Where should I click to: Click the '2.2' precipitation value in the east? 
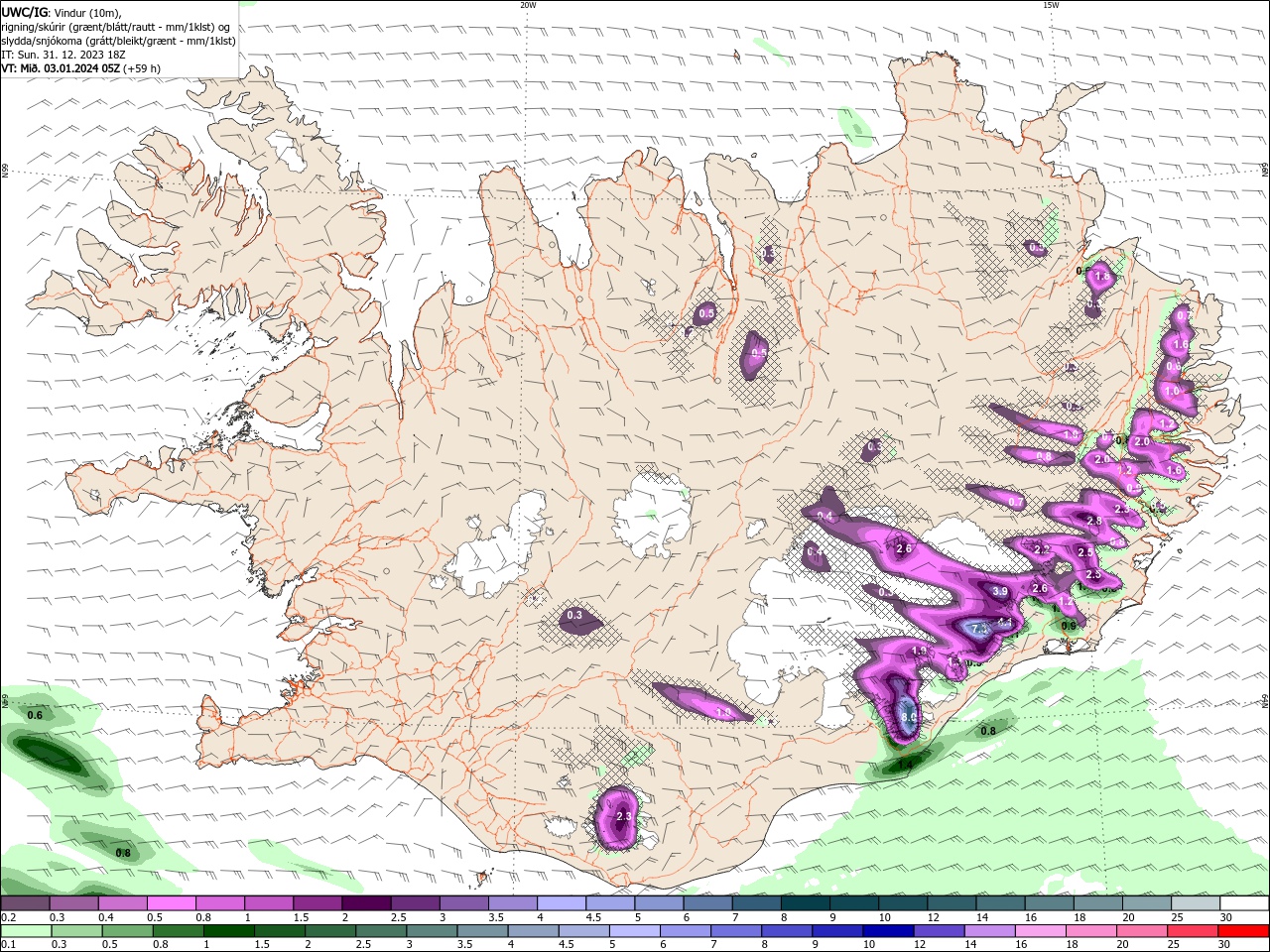[x=1042, y=549]
